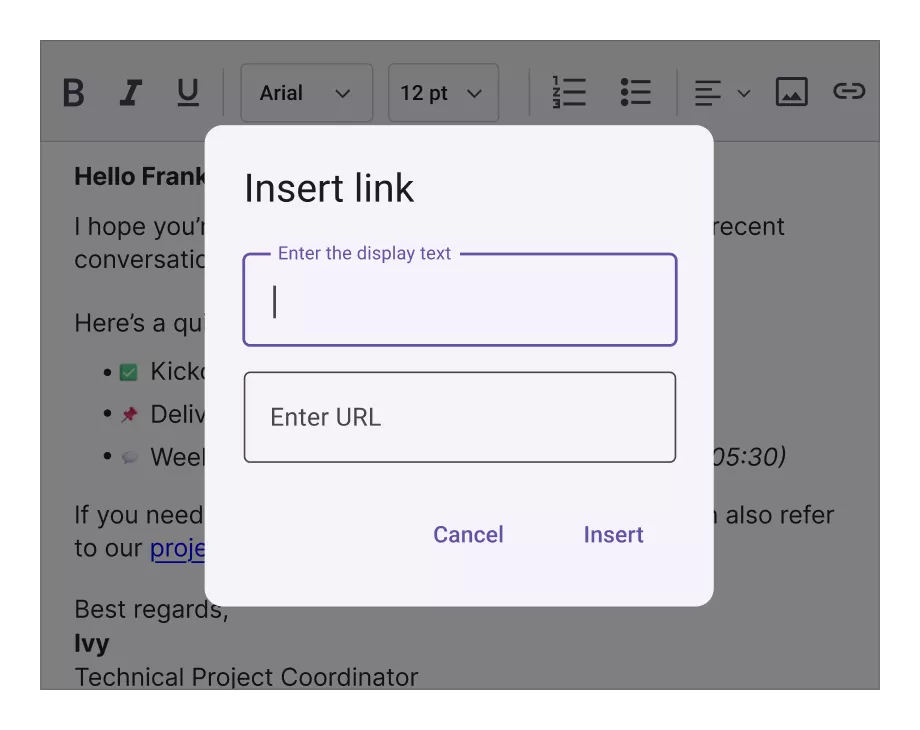Apply a numbered list
This screenshot has height=730, width=920.
coord(567,92)
